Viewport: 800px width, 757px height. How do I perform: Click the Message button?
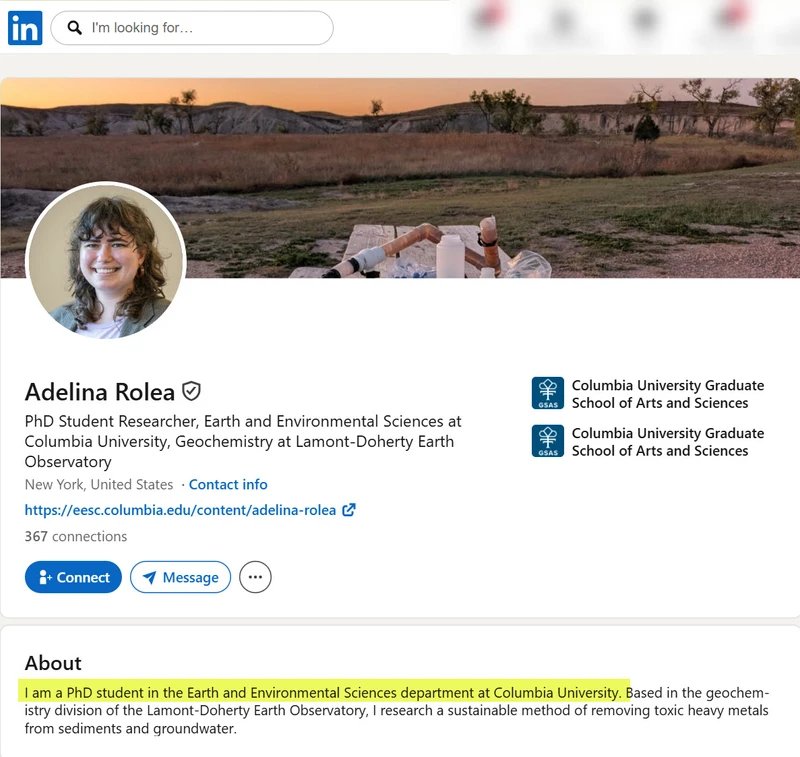pyautogui.click(x=180, y=577)
